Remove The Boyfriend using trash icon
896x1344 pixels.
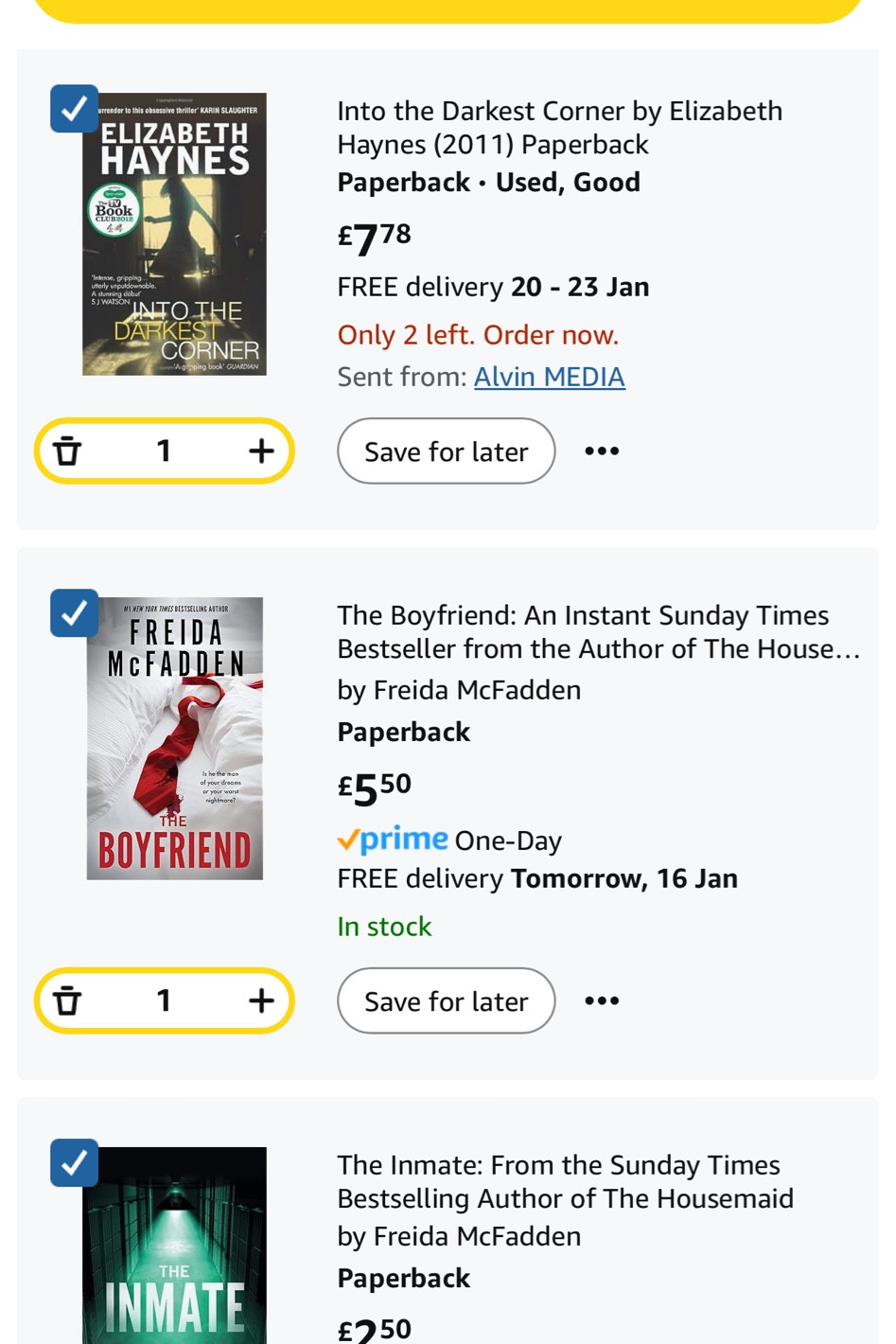click(67, 1001)
